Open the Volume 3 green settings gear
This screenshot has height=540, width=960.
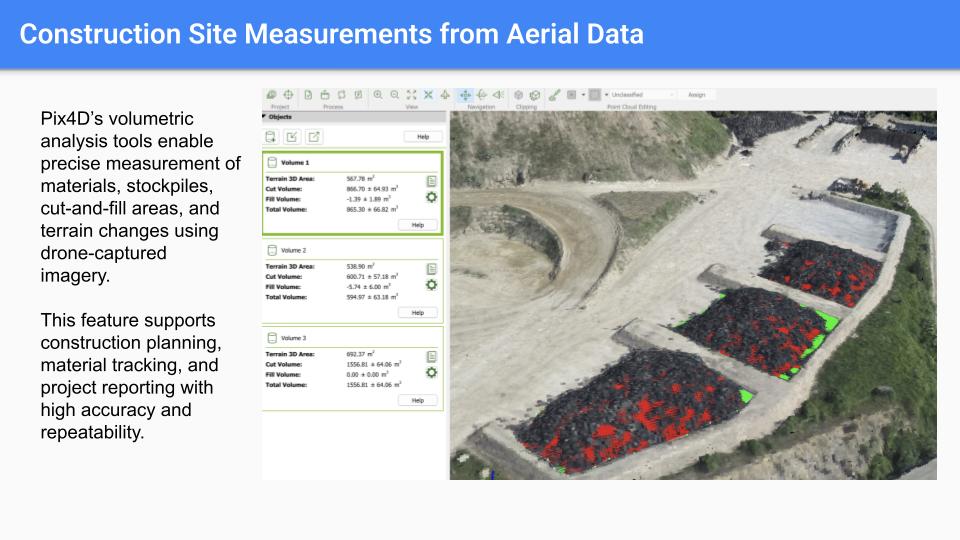431,372
